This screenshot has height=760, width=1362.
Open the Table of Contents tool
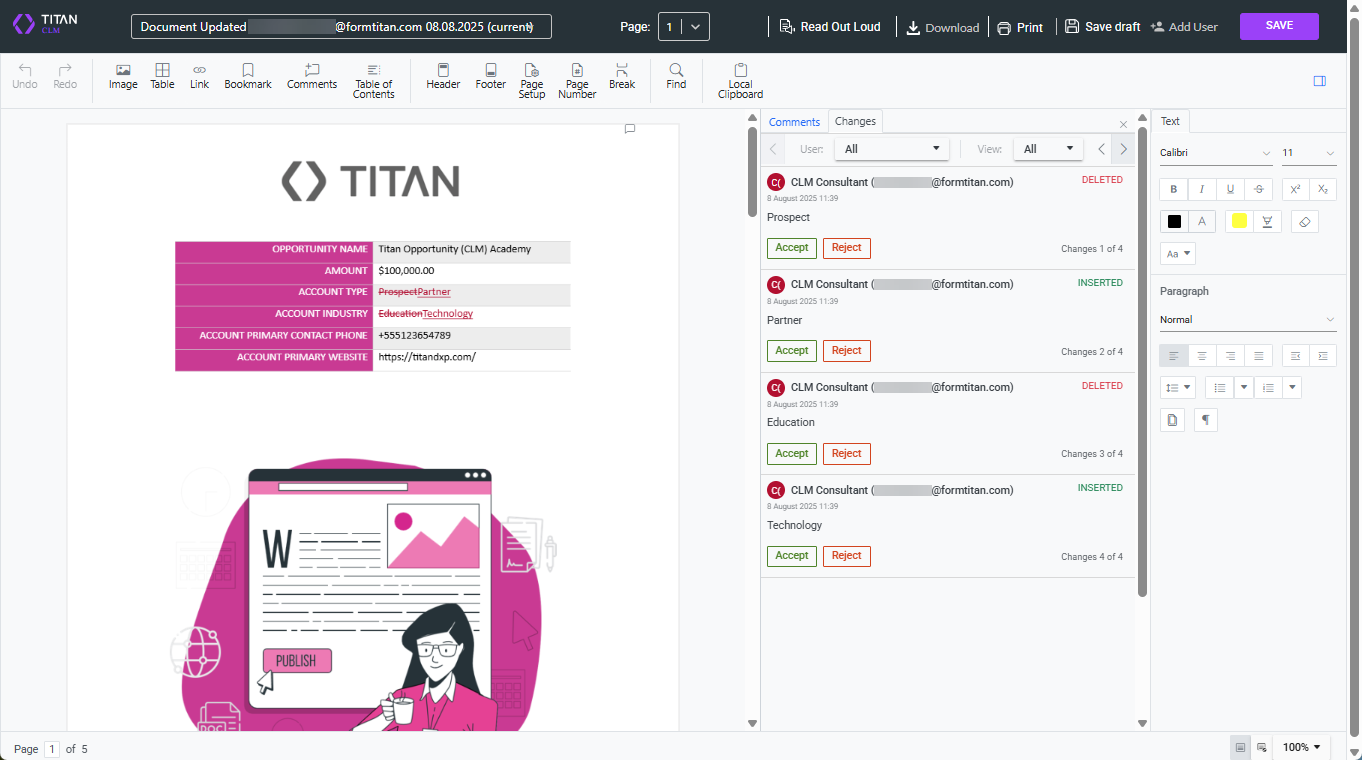[373, 79]
